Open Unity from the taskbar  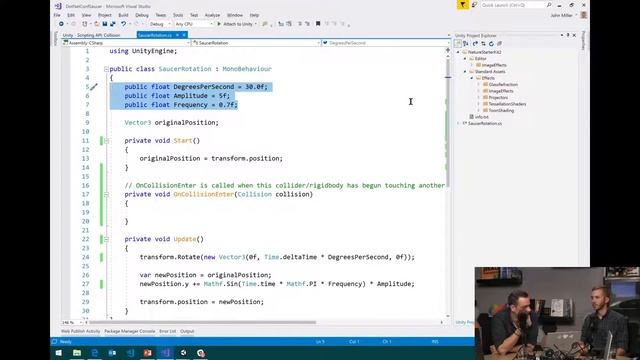coord(183,353)
